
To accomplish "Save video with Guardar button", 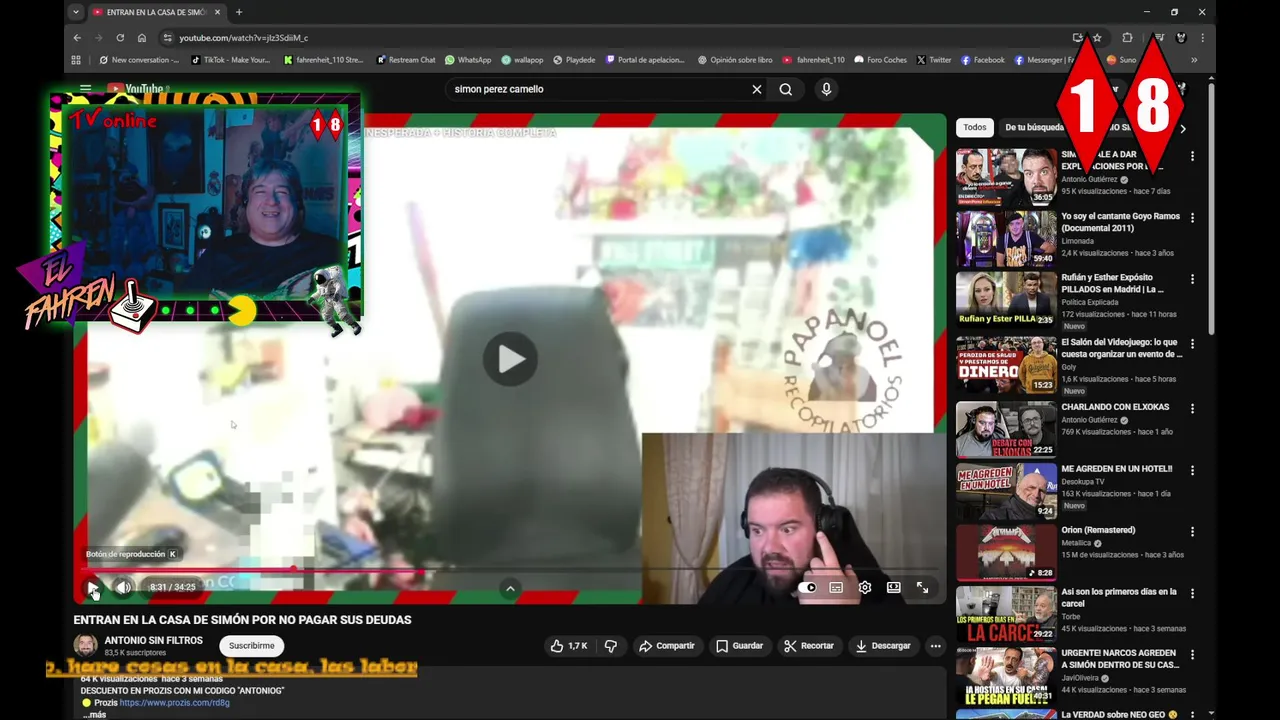I will 740,646.
